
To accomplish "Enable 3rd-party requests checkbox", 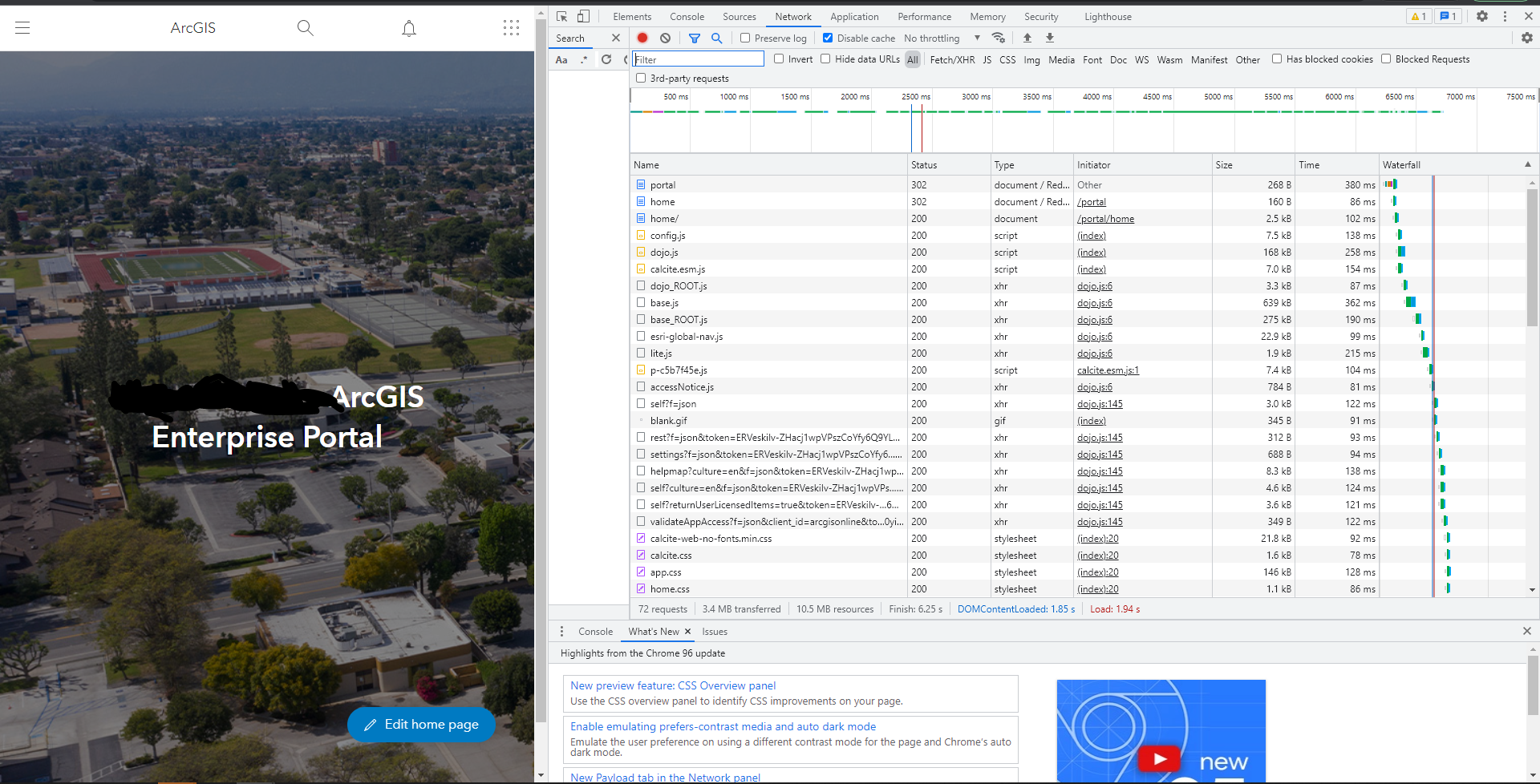I will (641, 78).
